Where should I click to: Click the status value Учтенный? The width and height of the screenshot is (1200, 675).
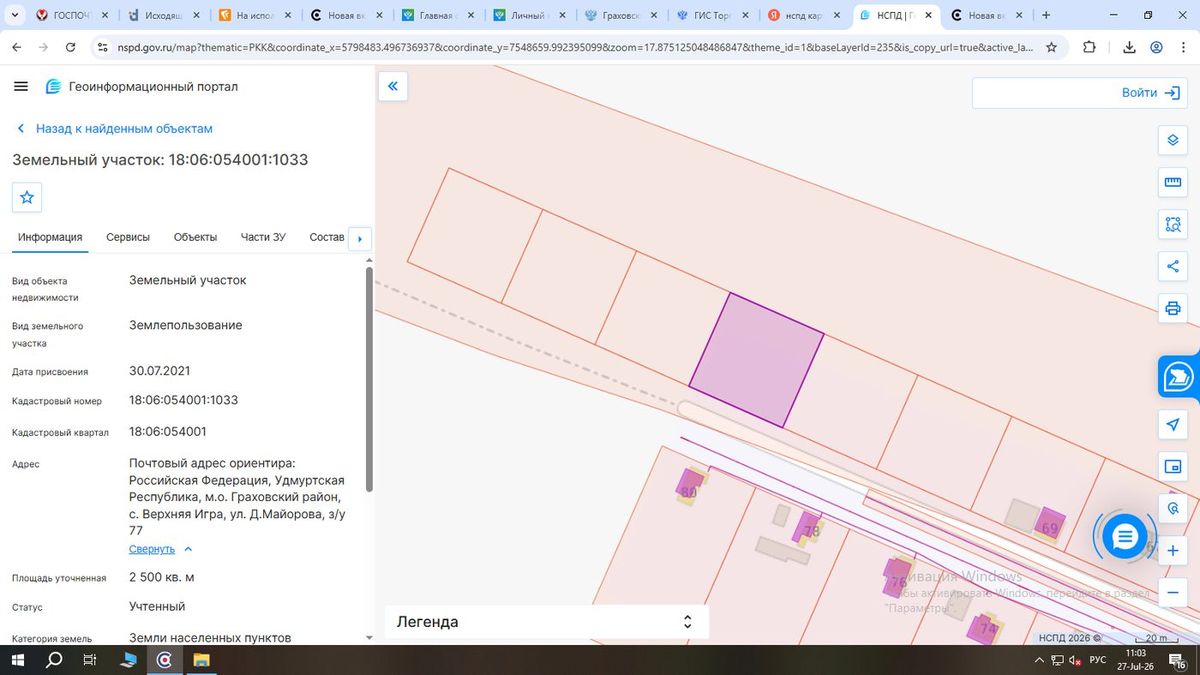coord(157,606)
